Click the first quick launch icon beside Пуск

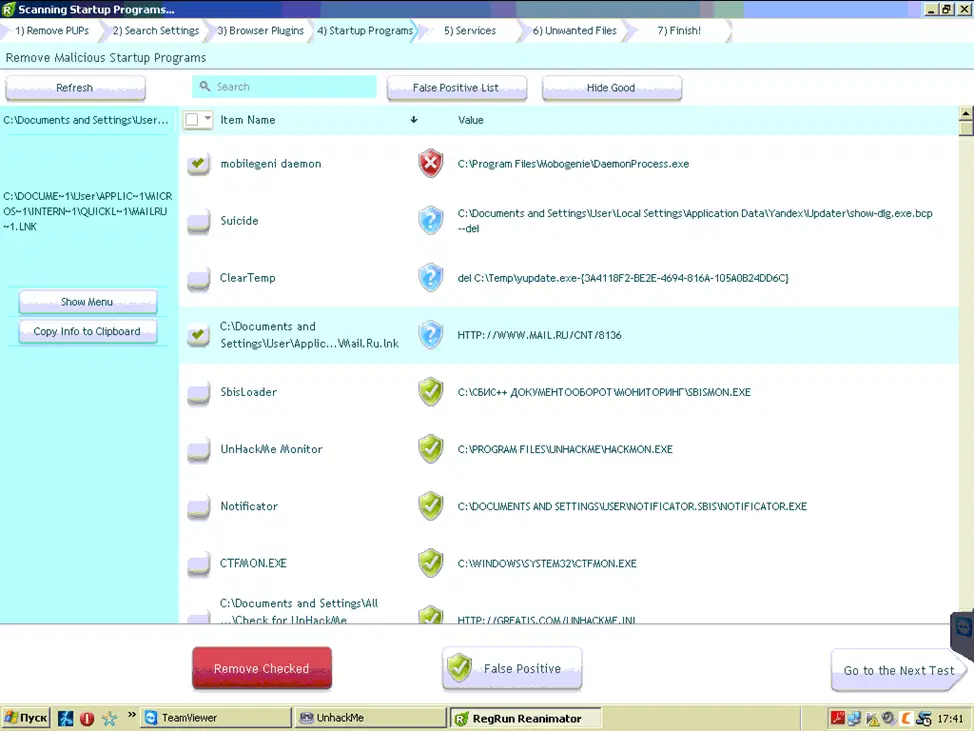pyautogui.click(x=65, y=719)
